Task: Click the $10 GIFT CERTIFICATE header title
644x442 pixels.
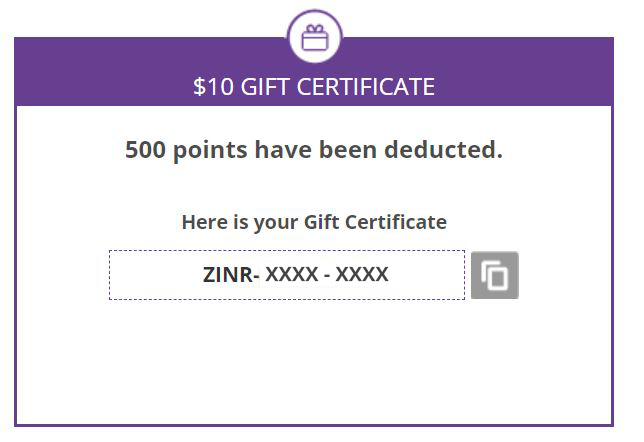Action: (x=314, y=87)
